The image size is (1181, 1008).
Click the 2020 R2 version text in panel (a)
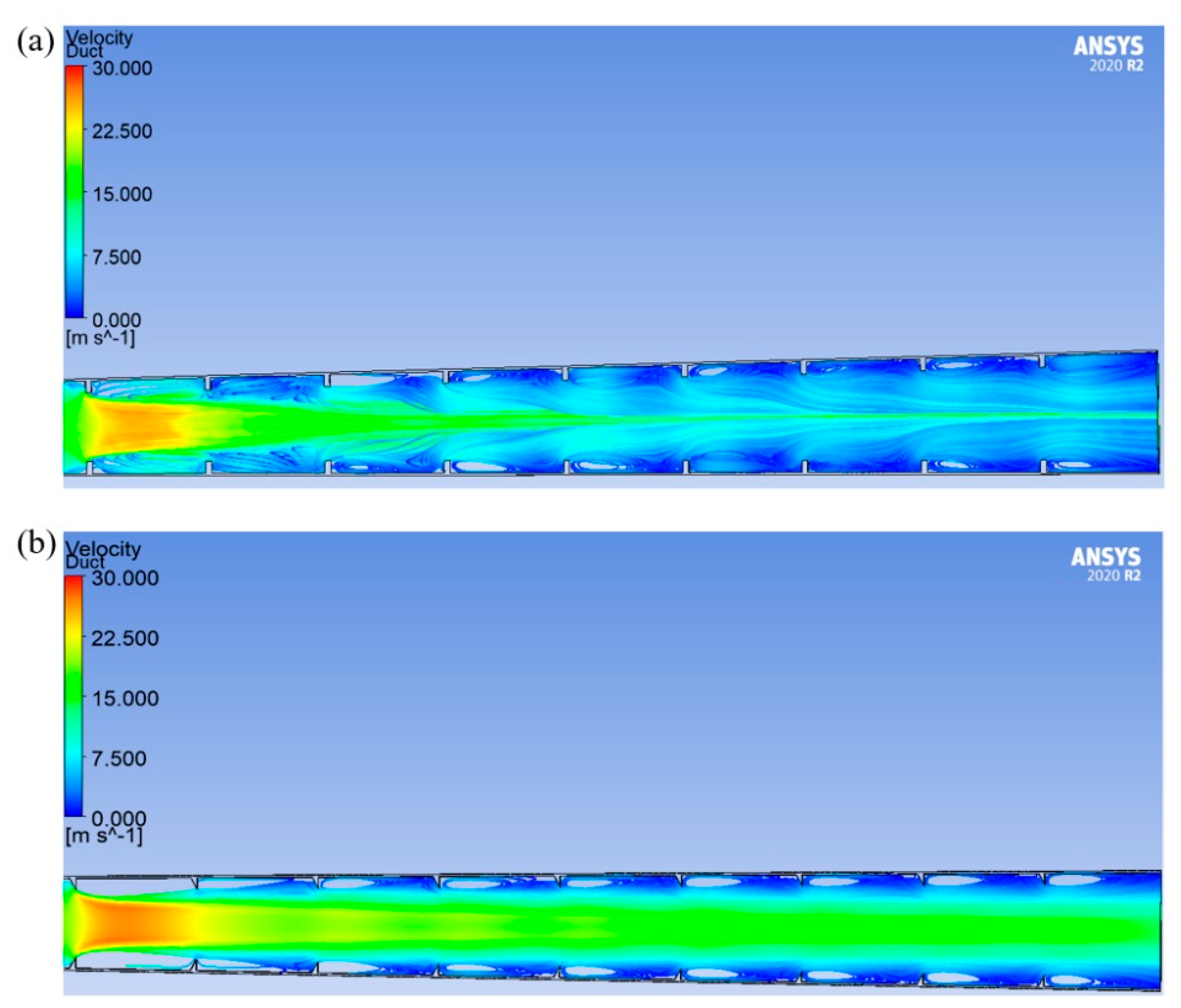[1115, 66]
